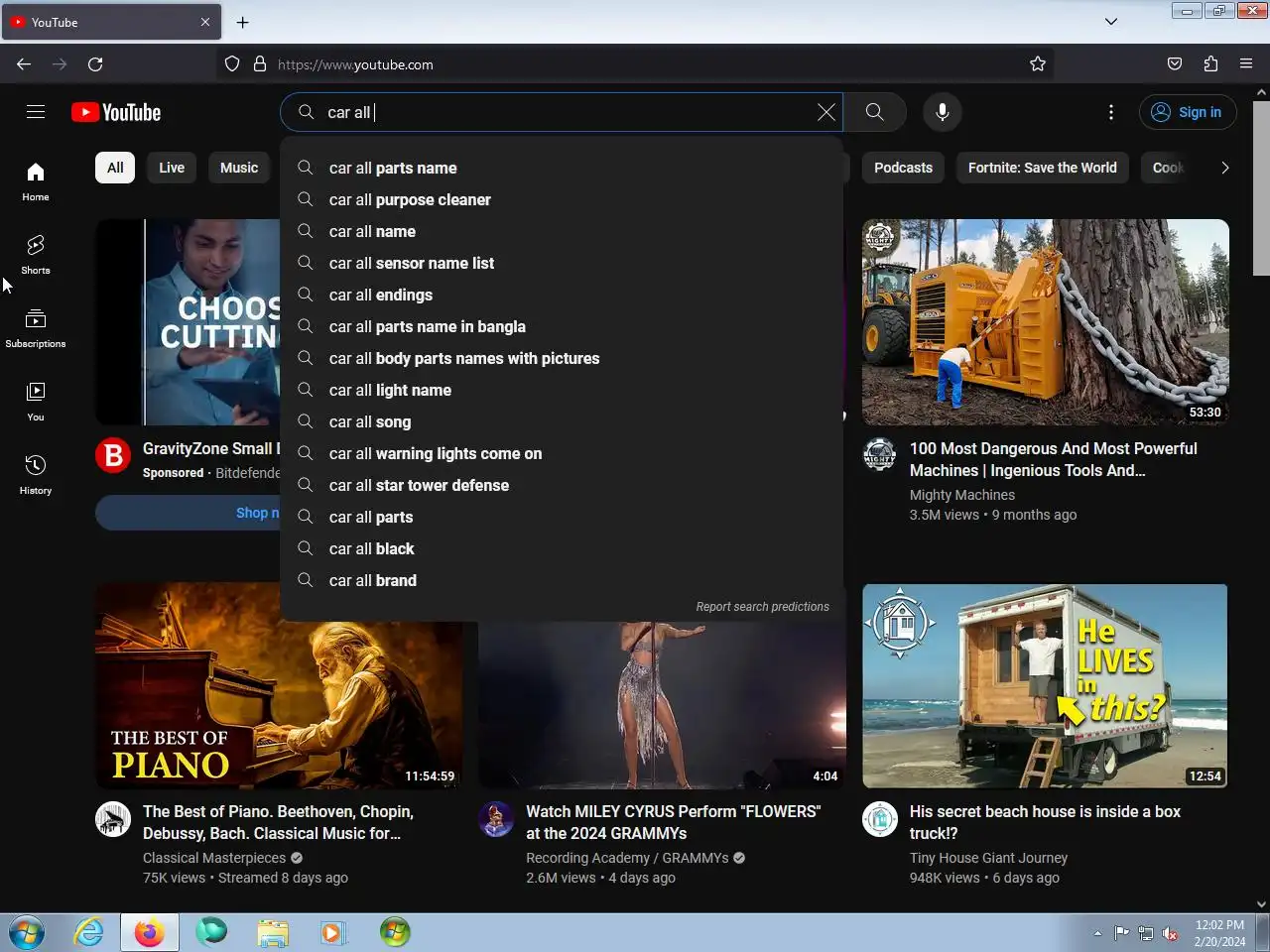Select the Fortnite: Save the World chip

point(1042,168)
